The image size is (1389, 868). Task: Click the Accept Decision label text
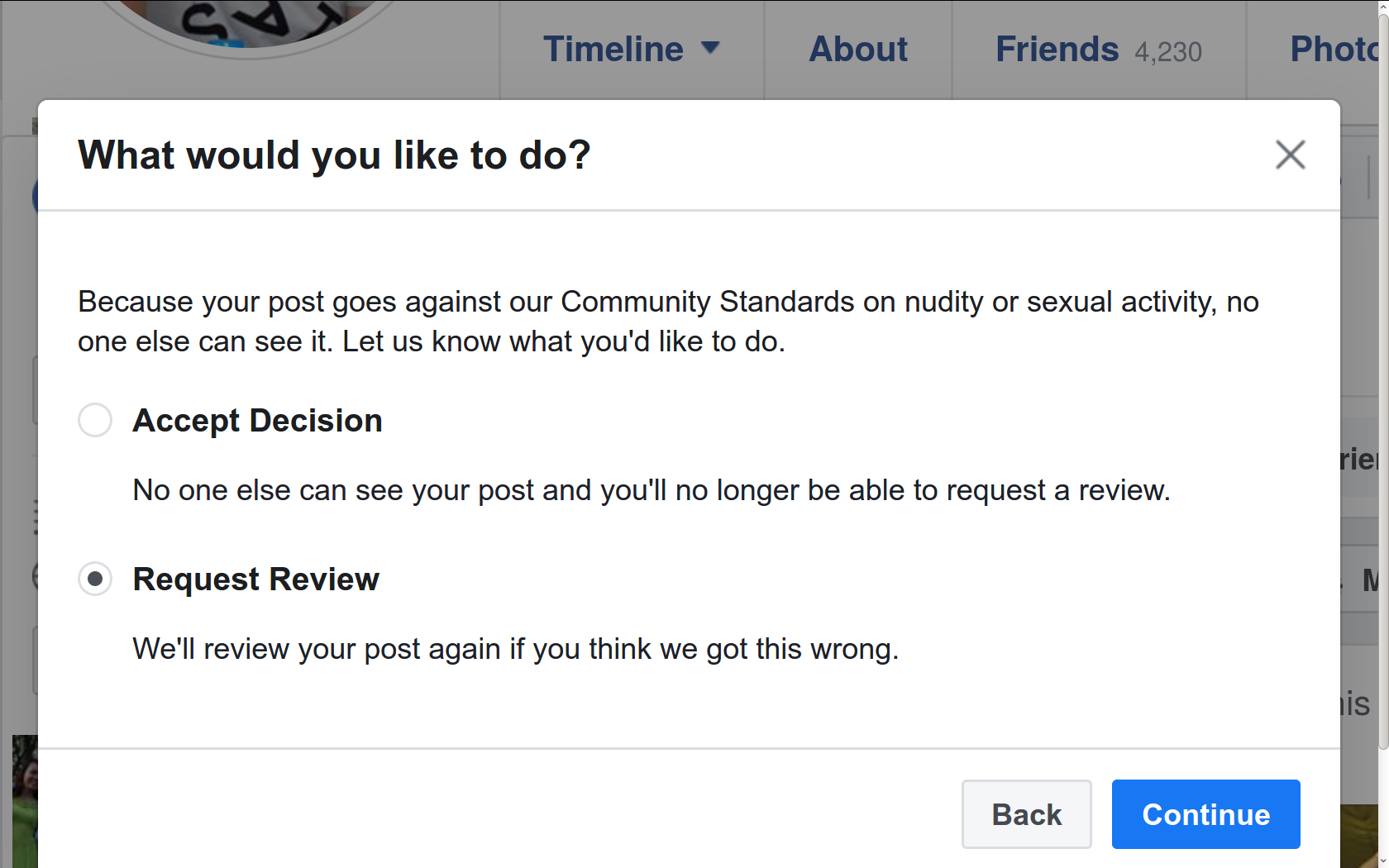258,421
